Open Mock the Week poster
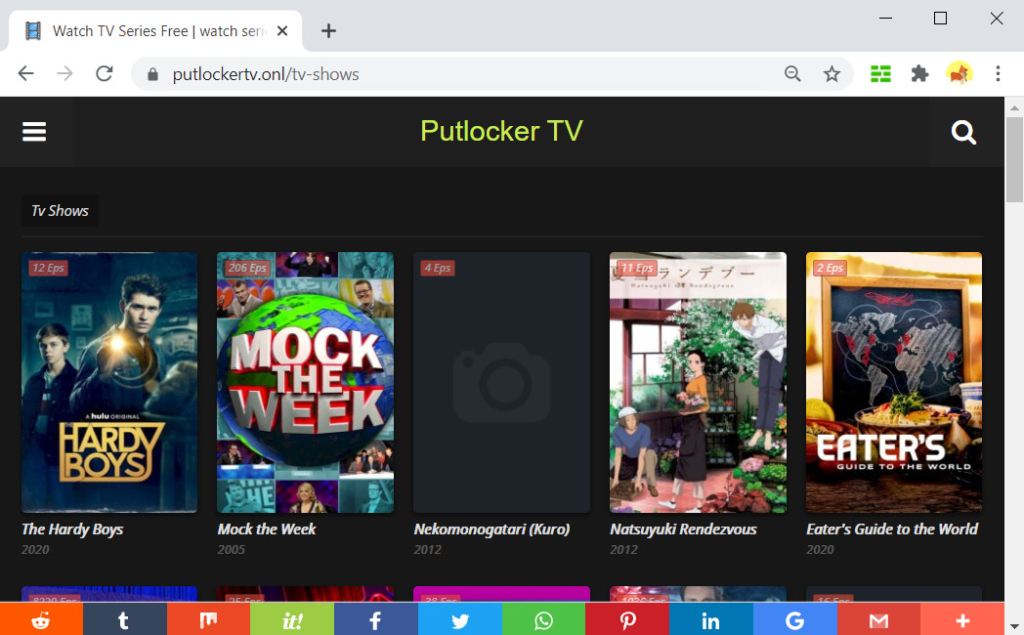 [x=306, y=382]
